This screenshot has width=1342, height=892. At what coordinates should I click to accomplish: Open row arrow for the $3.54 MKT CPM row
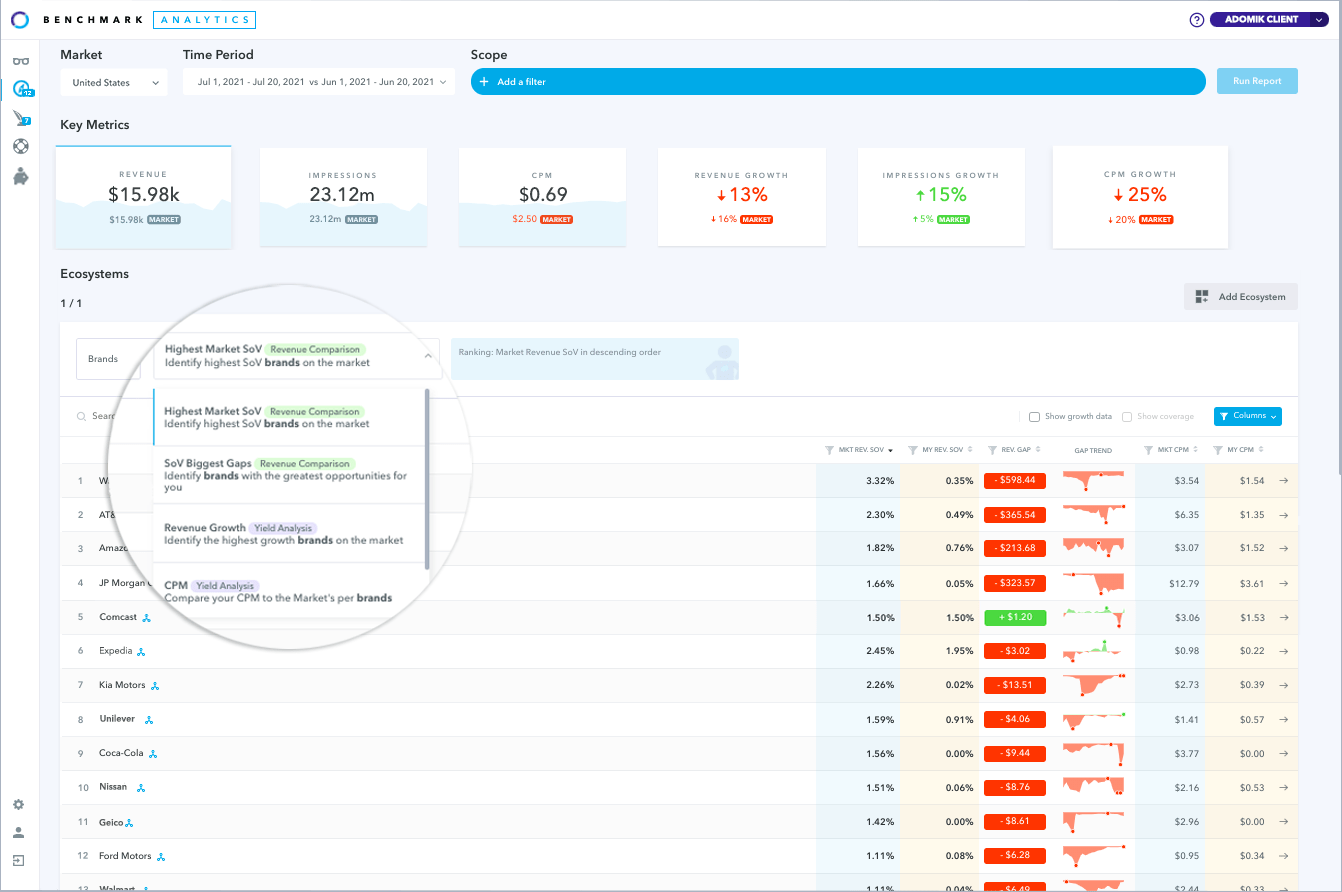(x=1284, y=480)
